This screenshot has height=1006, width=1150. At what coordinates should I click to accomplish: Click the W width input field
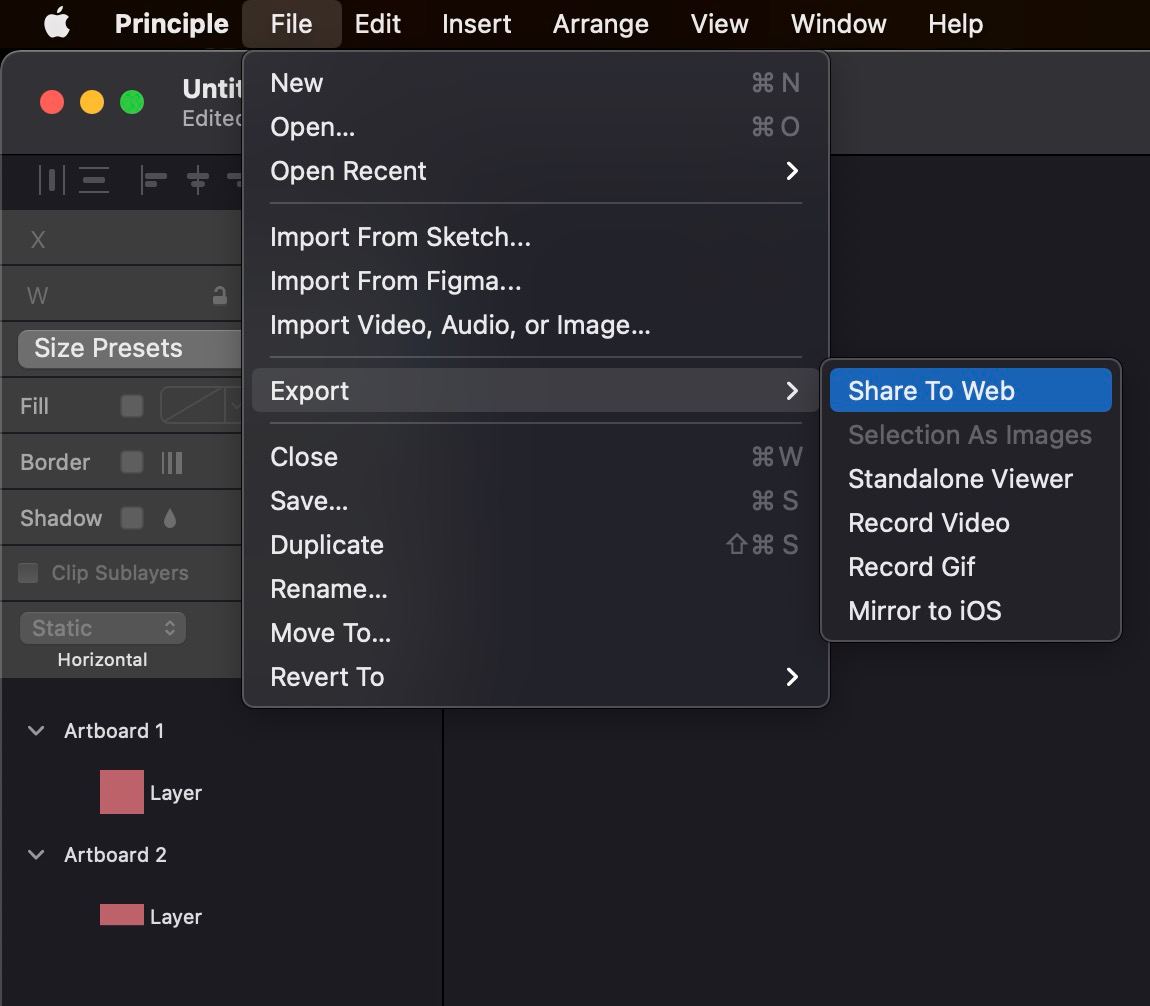pos(121,295)
